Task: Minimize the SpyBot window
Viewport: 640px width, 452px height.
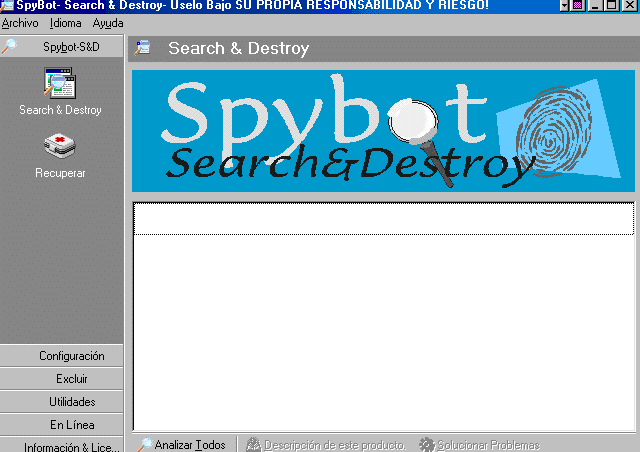Action: [596, 5]
